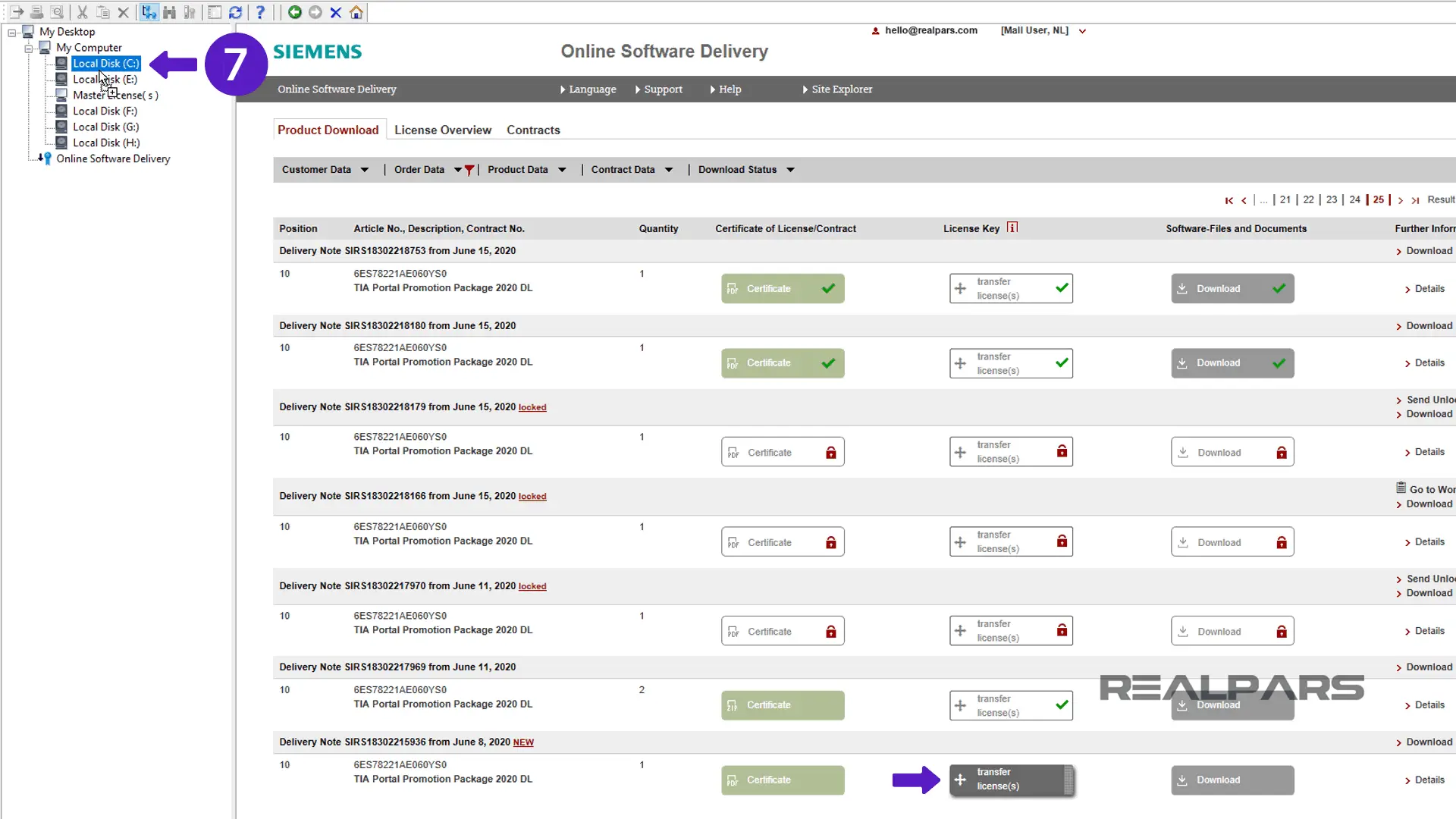The height and width of the screenshot is (819, 1456).
Task: Click the blue Refresh arrows toolbar icon
Action: [x=235, y=12]
